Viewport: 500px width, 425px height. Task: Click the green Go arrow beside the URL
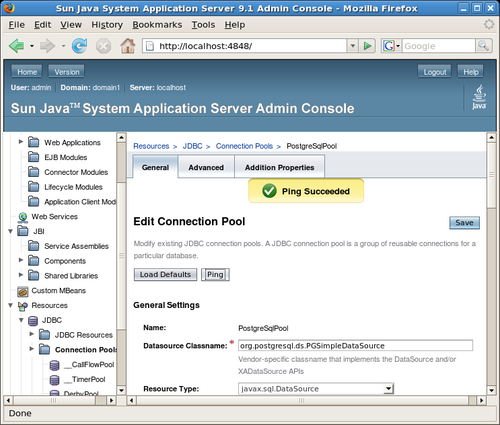click(x=367, y=46)
